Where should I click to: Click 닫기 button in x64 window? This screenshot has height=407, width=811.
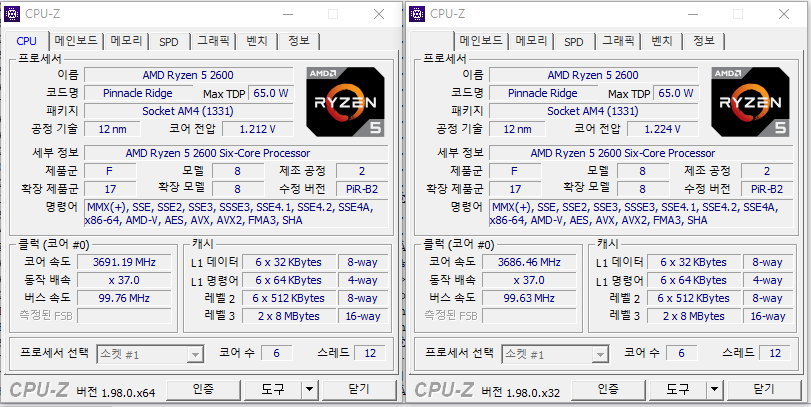point(359,389)
